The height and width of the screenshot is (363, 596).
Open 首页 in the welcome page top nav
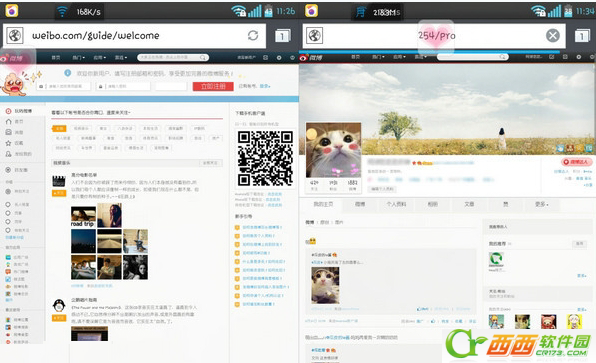click(56, 58)
